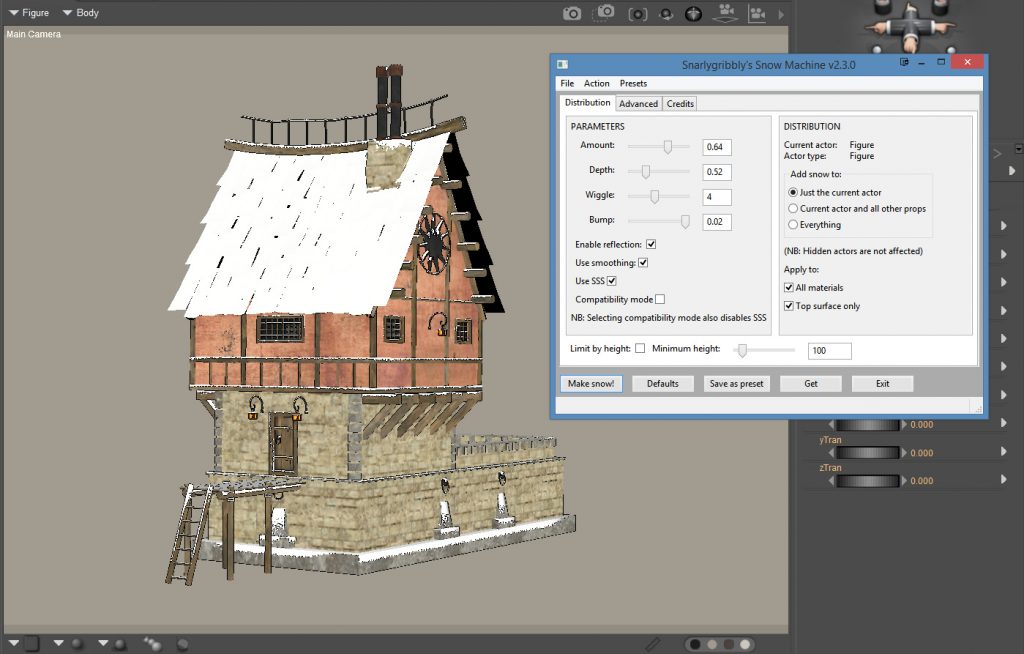Click the ruler icon in the bottom bar

tap(653, 643)
